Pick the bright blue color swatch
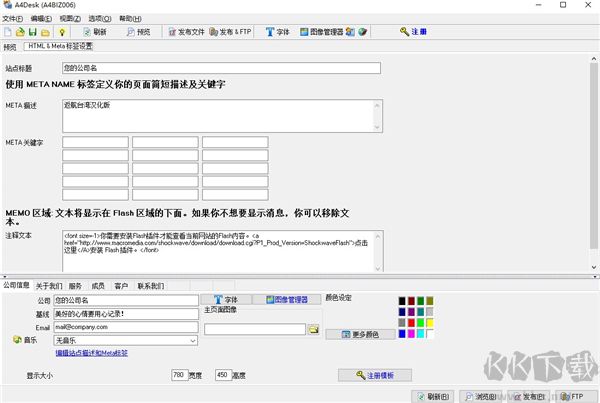The height and width of the screenshot is (403, 600). click(x=402, y=334)
